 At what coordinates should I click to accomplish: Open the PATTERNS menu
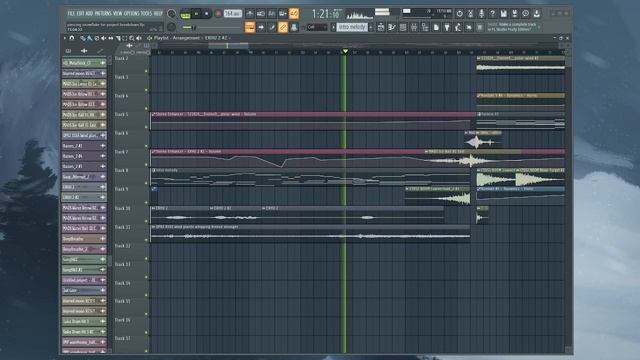(104, 13)
